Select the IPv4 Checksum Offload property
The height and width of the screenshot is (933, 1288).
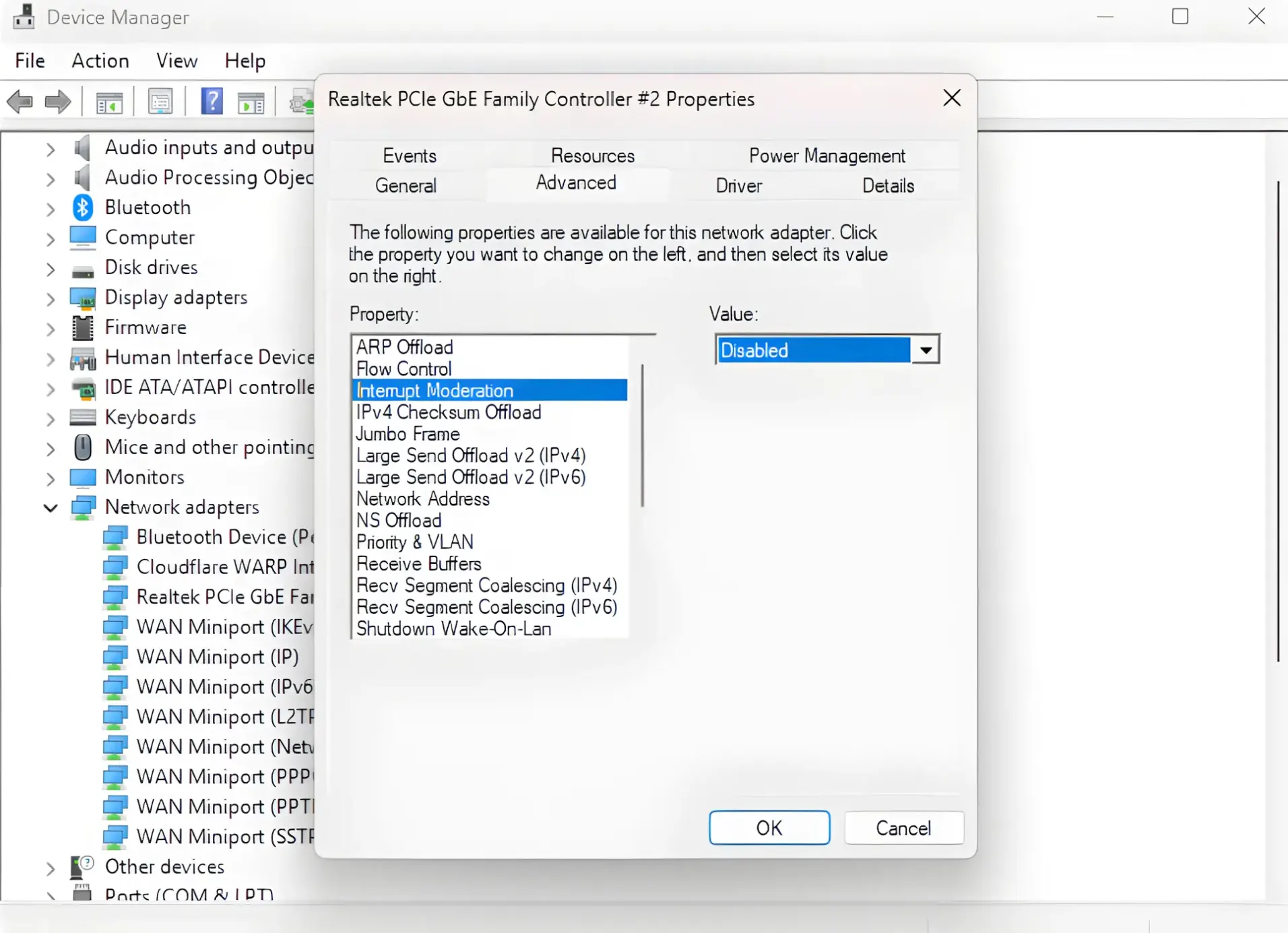pos(490,412)
